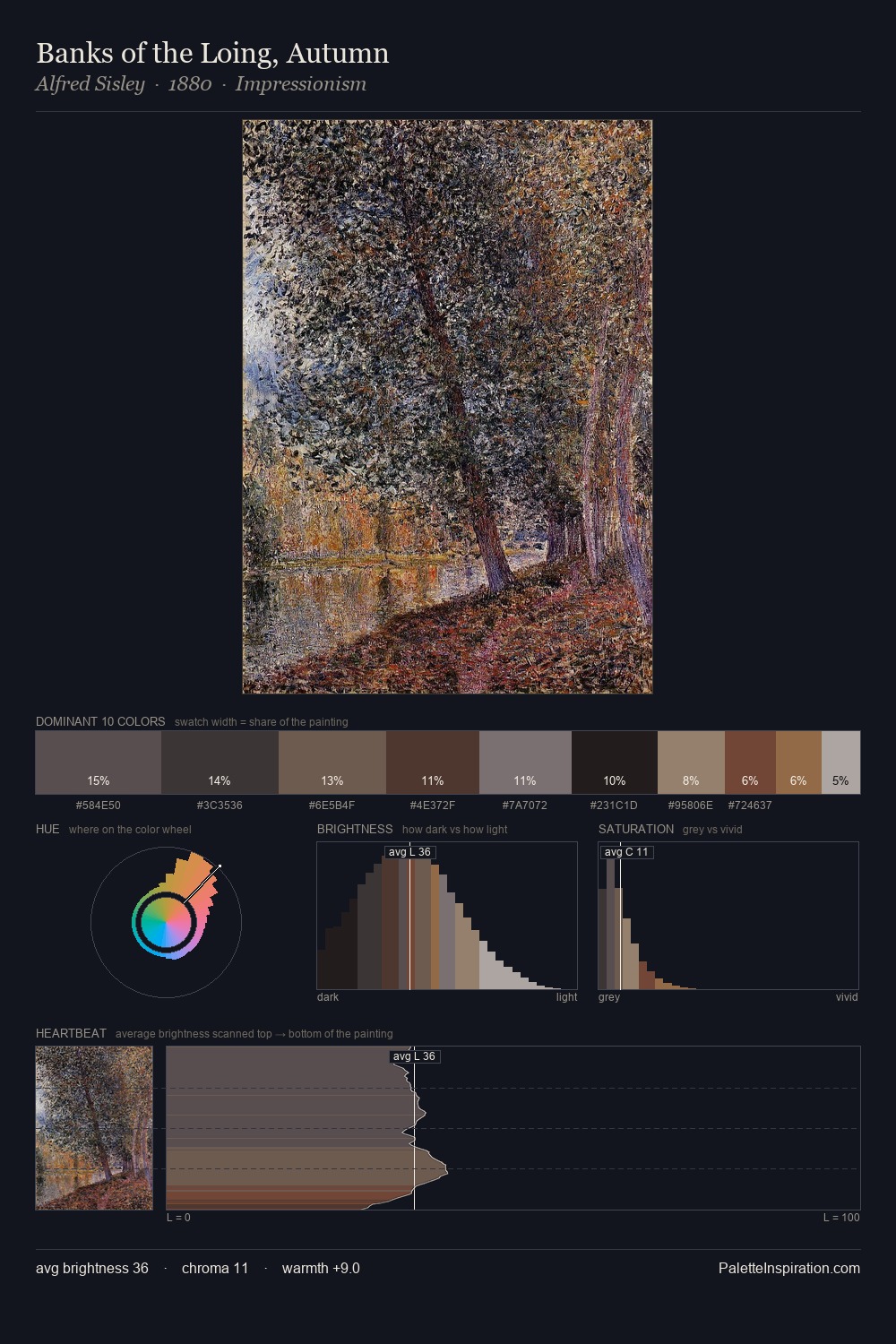896x1344 pixels.
Task: Click the "L = 100" axis label
Action: 841,1218
